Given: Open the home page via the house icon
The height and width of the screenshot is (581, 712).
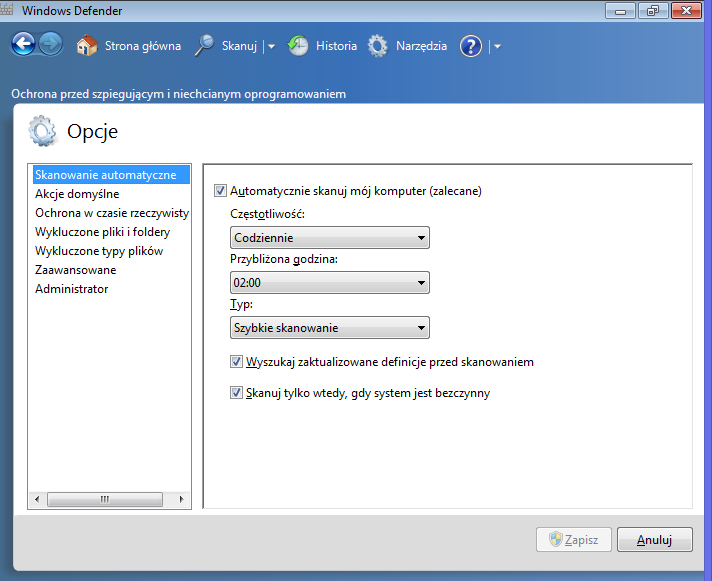Looking at the screenshot, I should 87,46.
